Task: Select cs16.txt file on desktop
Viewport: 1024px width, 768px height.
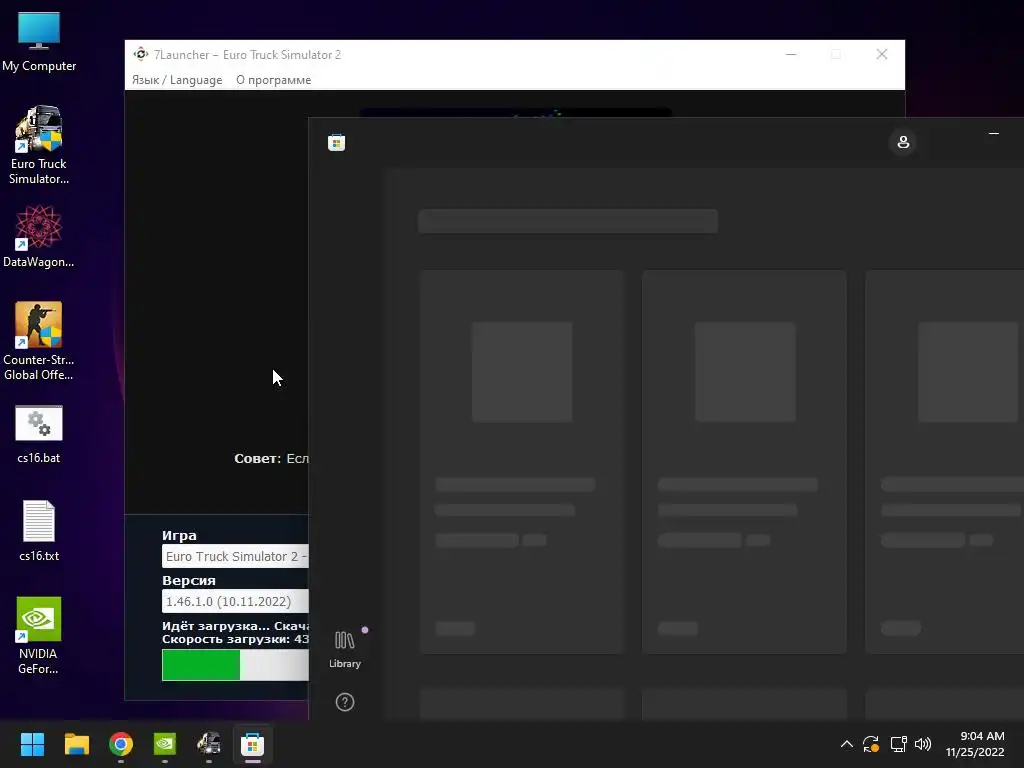Action: [x=39, y=531]
